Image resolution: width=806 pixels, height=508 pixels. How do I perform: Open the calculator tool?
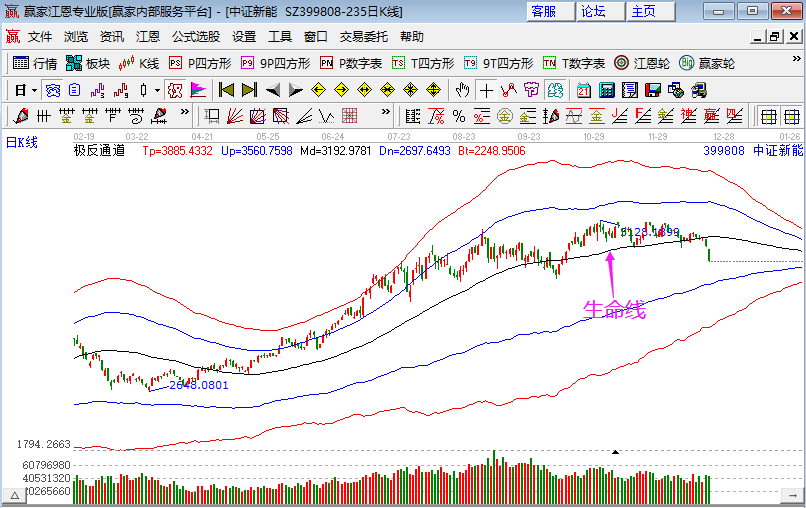coord(607,90)
